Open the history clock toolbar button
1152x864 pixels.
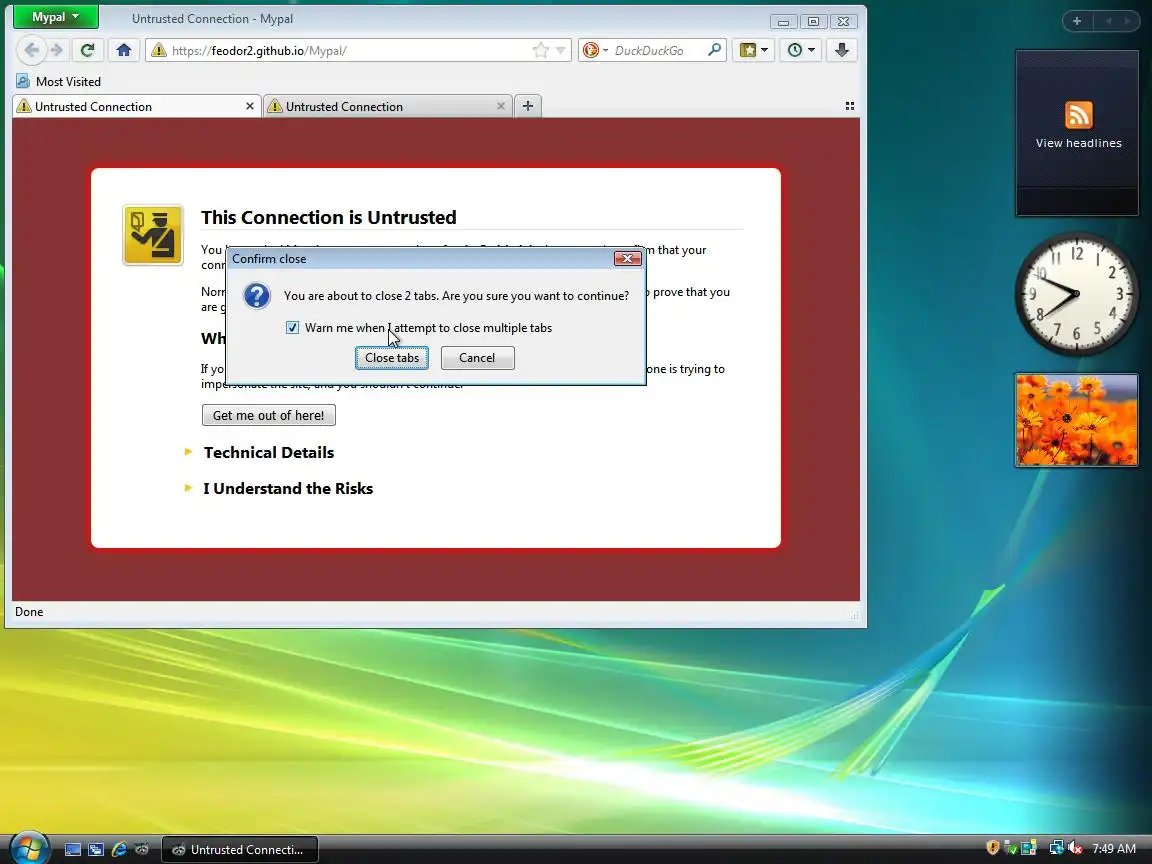[800, 50]
